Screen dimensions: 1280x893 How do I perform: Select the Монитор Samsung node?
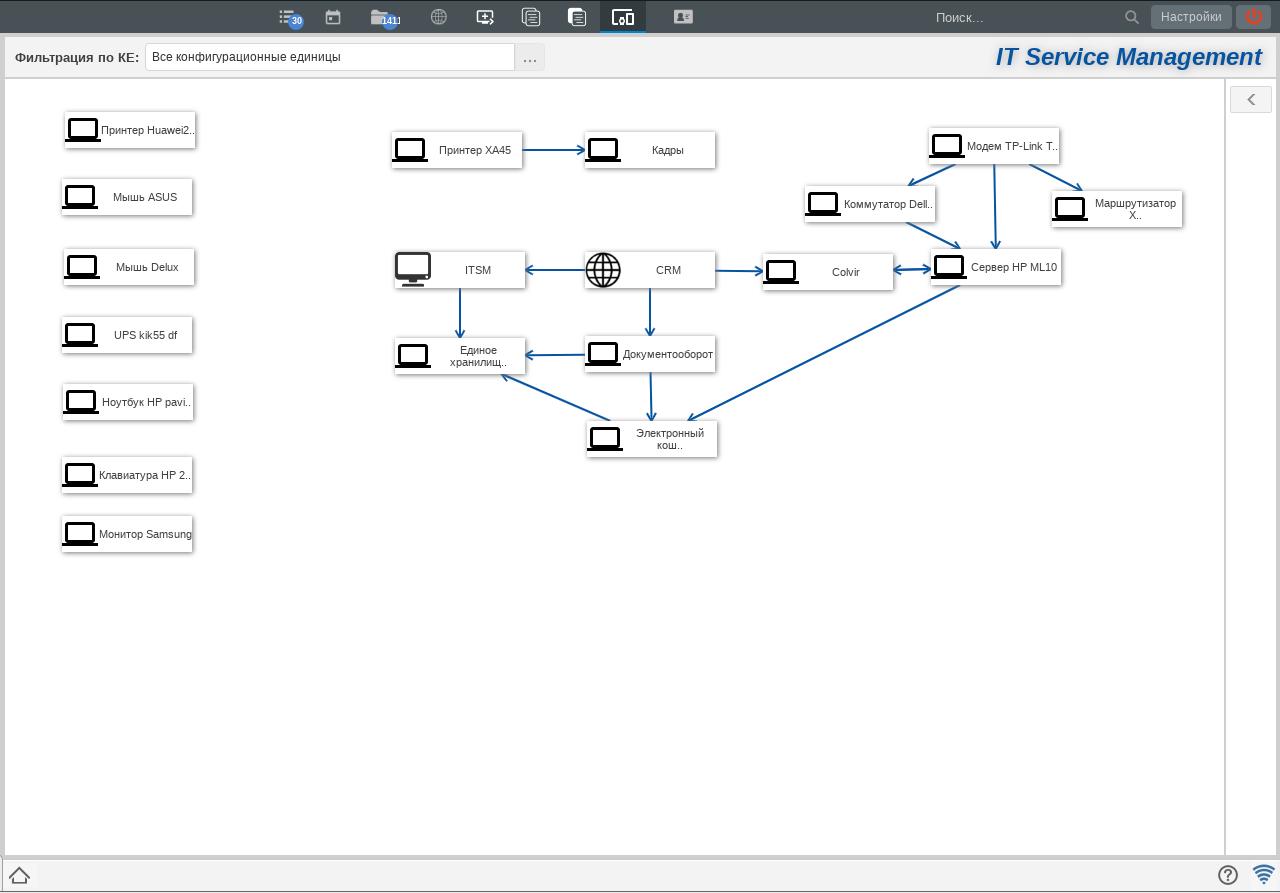click(127, 534)
